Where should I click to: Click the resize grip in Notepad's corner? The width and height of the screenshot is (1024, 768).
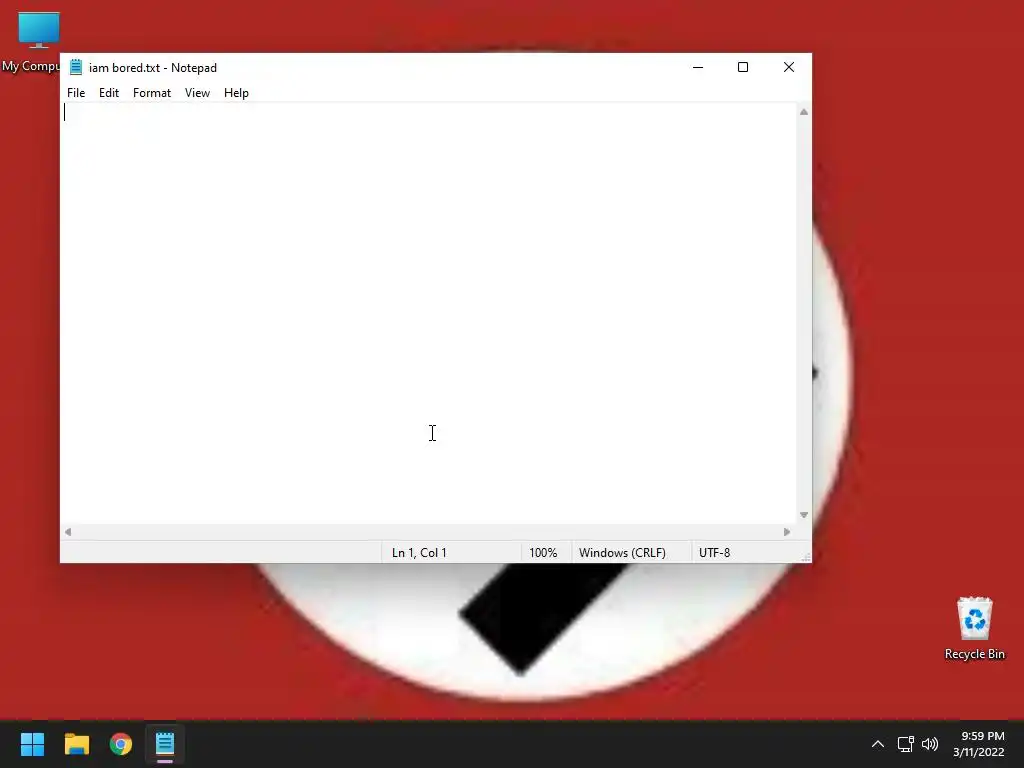tap(806, 557)
